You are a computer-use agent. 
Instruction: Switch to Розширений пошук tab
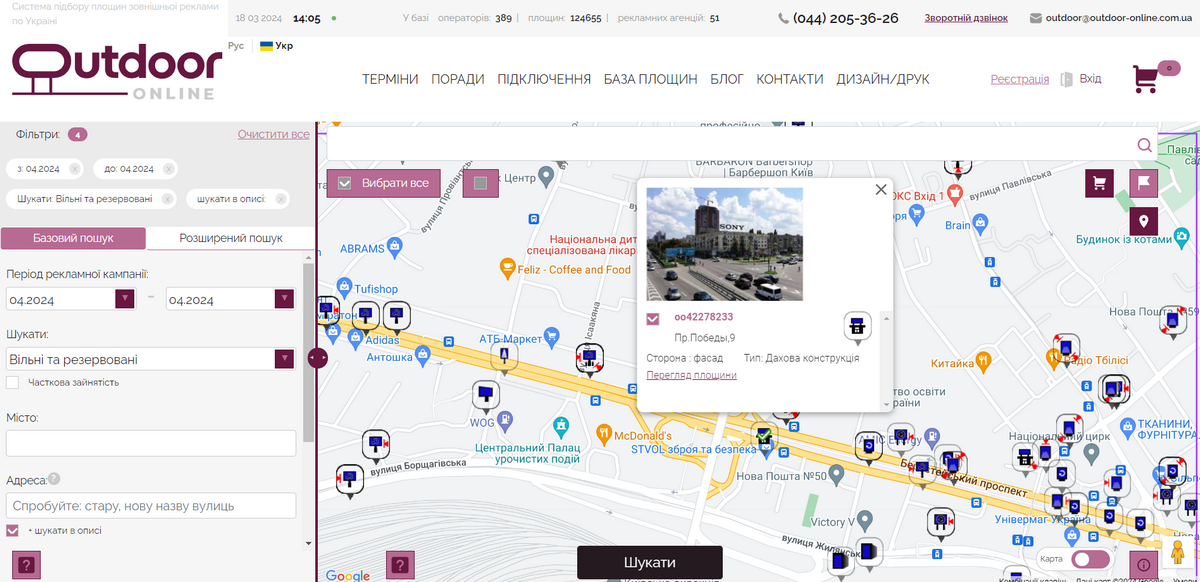tap(230, 238)
